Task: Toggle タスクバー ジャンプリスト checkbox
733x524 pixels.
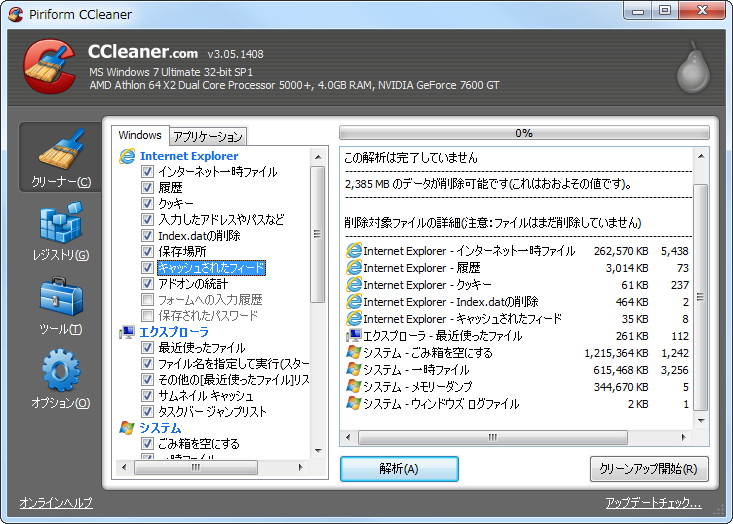Action: pyautogui.click(x=147, y=411)
